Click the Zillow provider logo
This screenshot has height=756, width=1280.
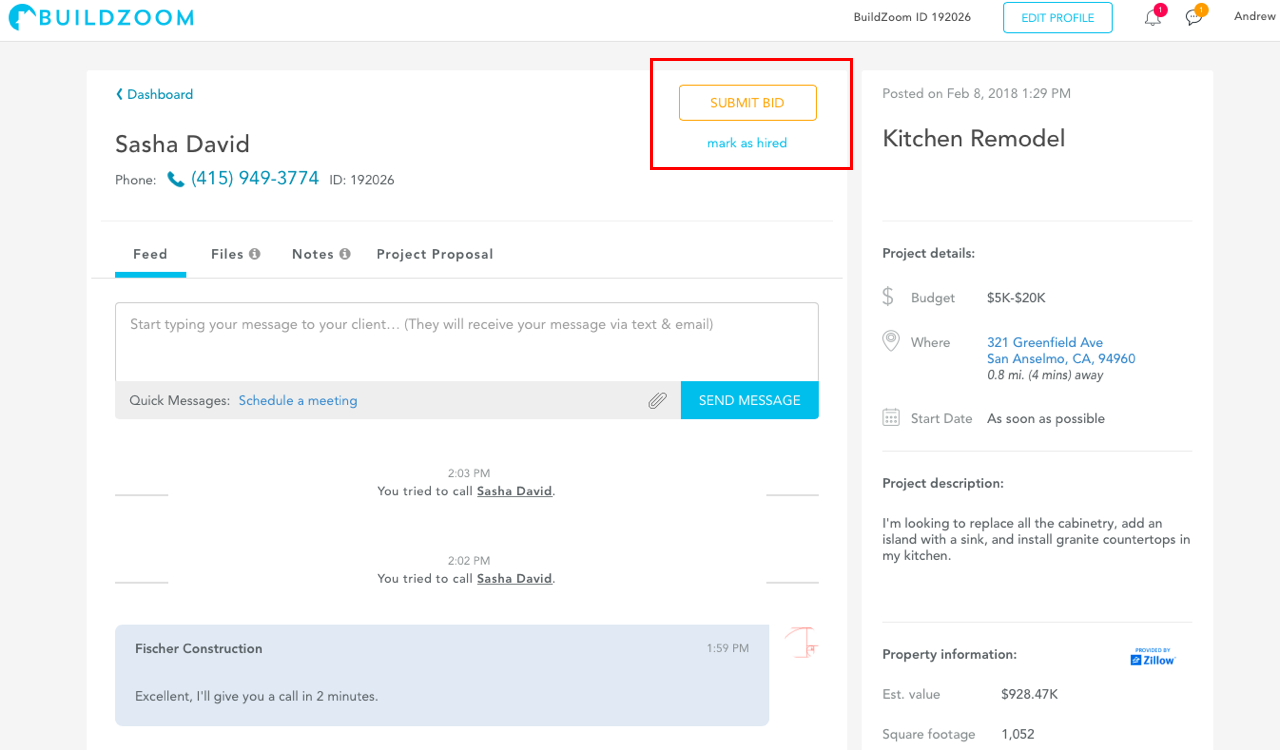click(x=1153, y=656)
